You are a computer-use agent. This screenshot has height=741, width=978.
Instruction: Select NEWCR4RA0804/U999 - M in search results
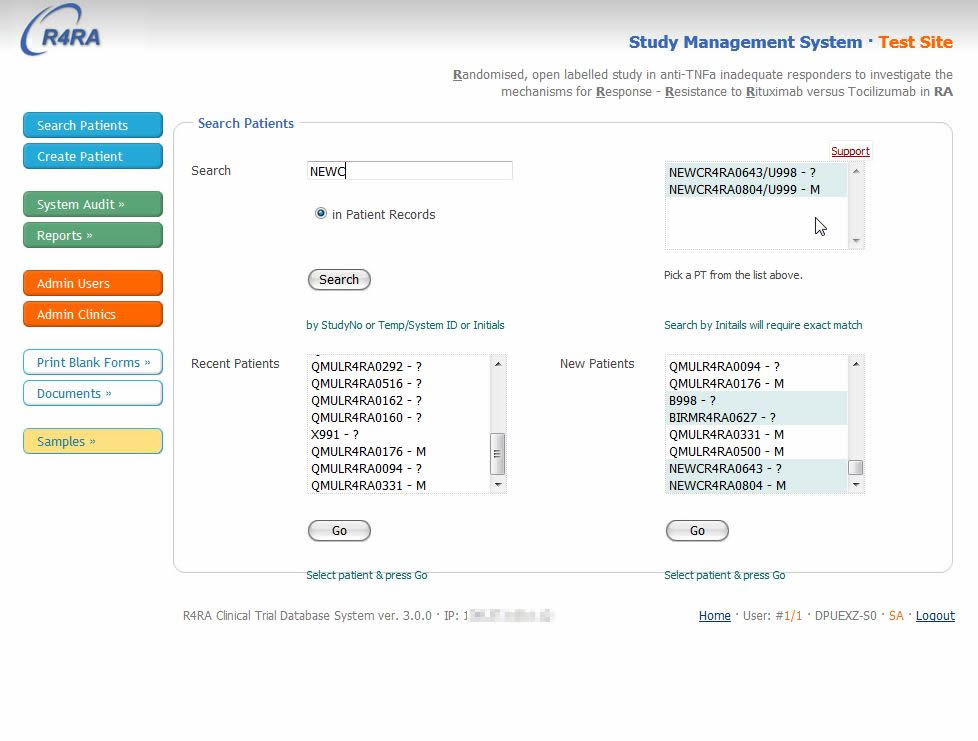[744, 189]
